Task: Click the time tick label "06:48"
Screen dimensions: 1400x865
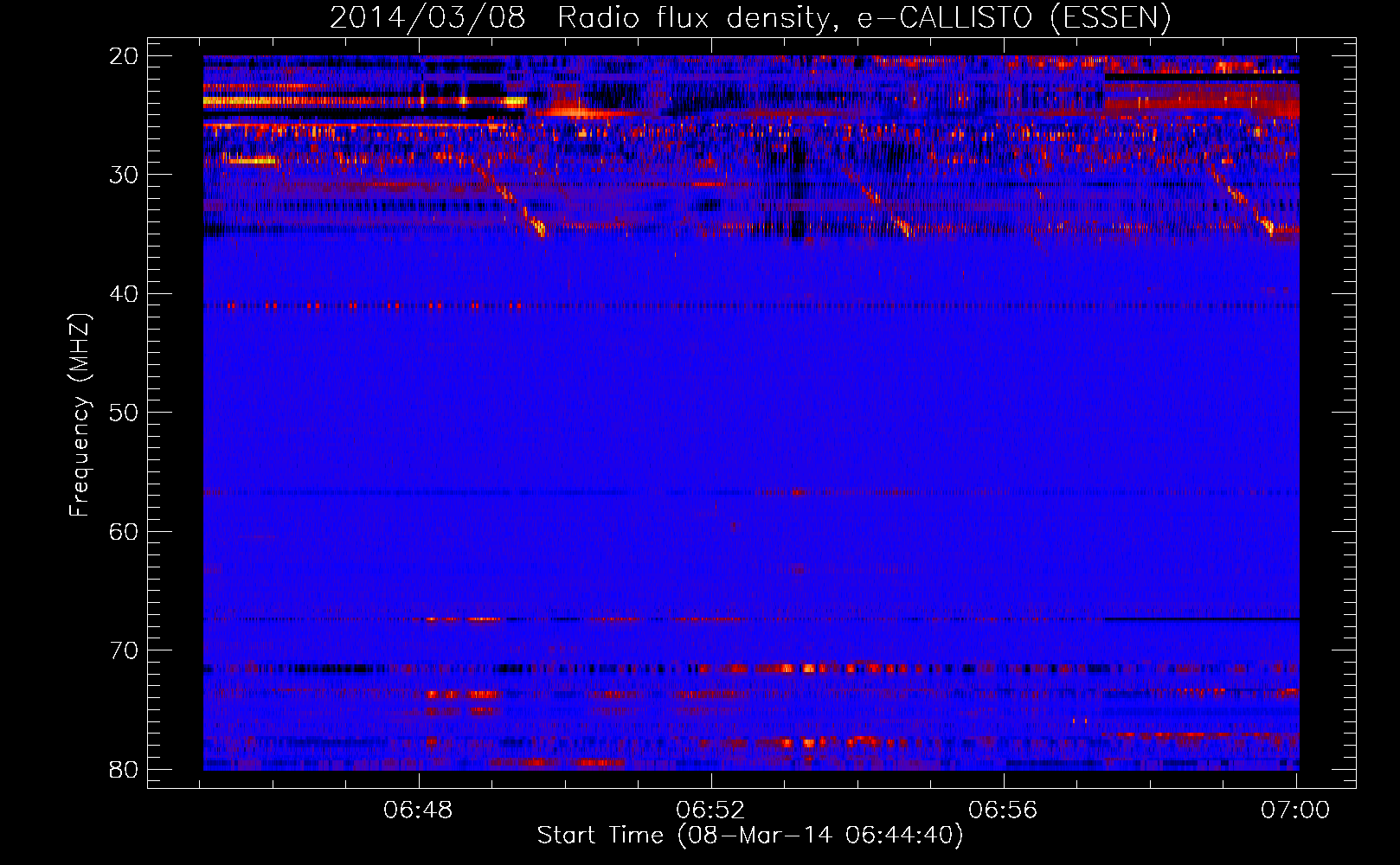Action: [x=419, y=811]
